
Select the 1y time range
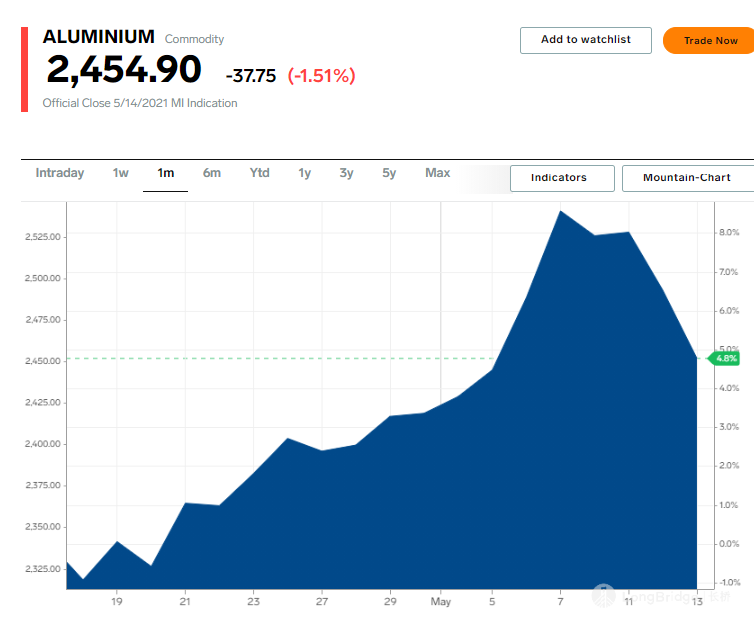[304, 173]
